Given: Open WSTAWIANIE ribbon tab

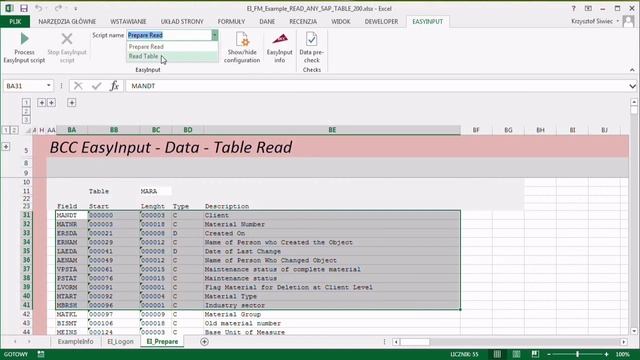Looking at the screenshot, I should pyautogui.click(x=128, y=21).
